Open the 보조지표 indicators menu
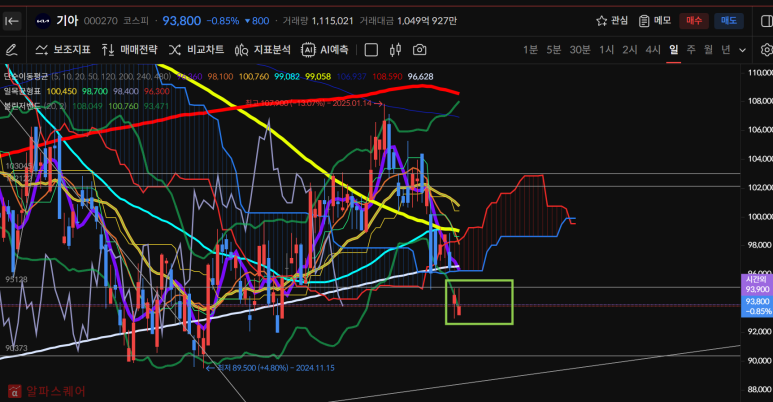Image resolution: width=773 pixels, height=402 pixels. coord(63,50)
